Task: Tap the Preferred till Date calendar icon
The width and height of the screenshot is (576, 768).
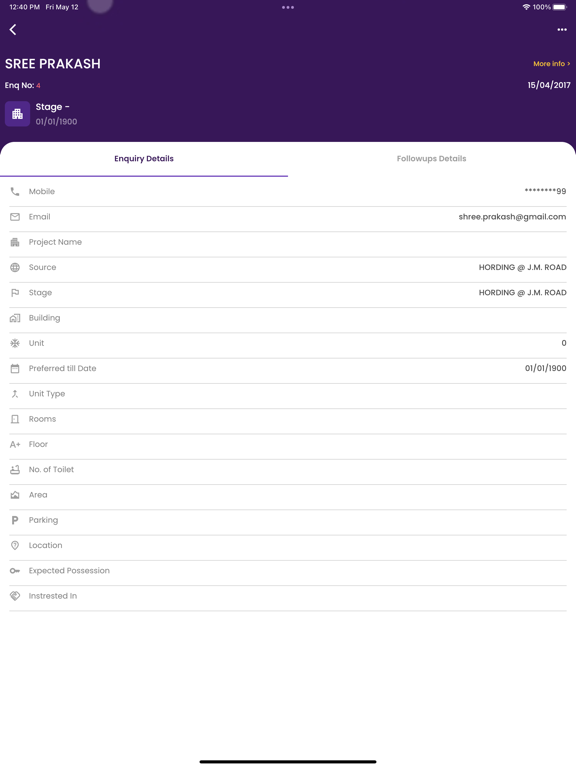Action: click(15, 368)
